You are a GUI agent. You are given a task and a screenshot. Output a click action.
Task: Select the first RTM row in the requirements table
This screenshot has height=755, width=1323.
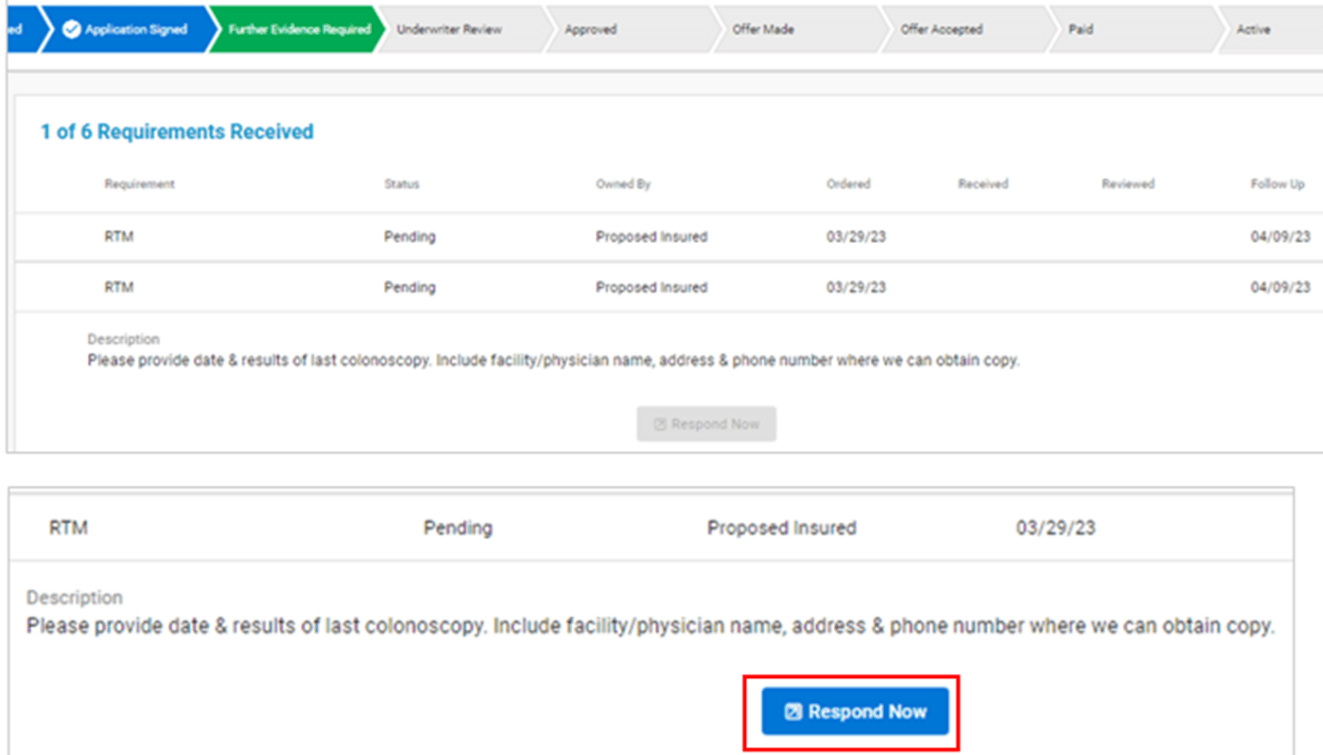point(119,237)
